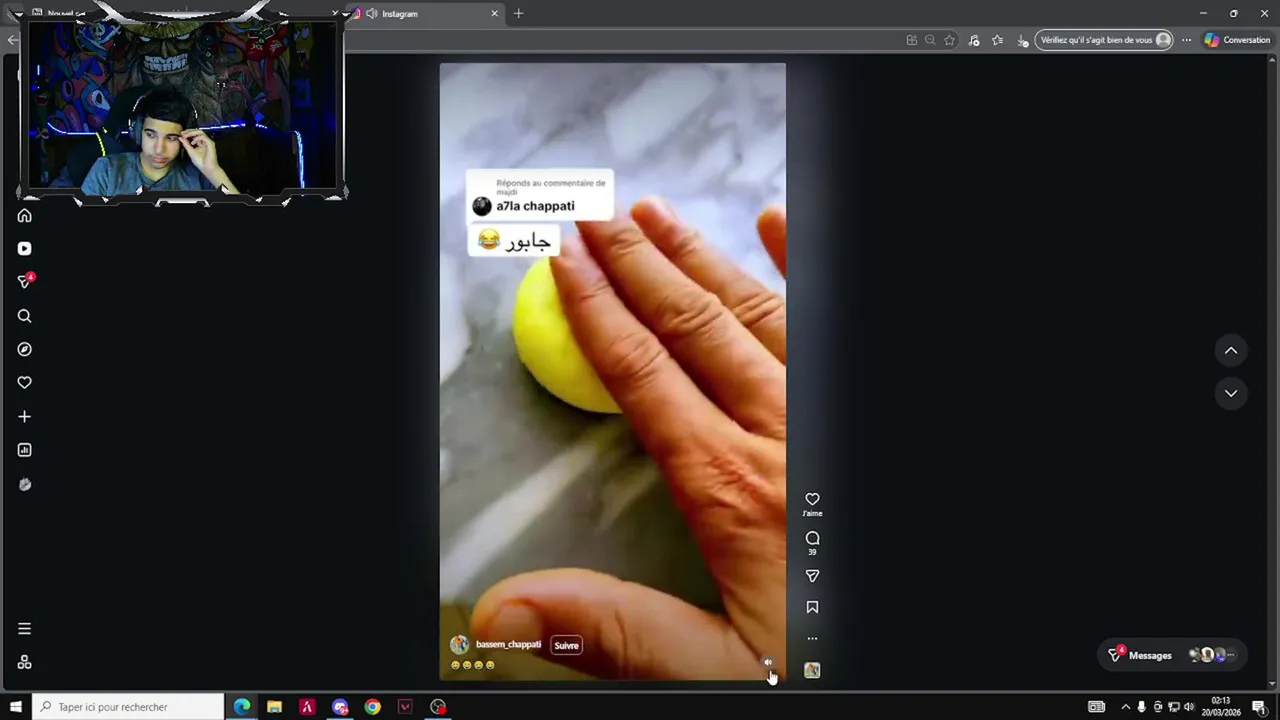Open the news widget icon in the taskbar

(x=1096, y=707)
